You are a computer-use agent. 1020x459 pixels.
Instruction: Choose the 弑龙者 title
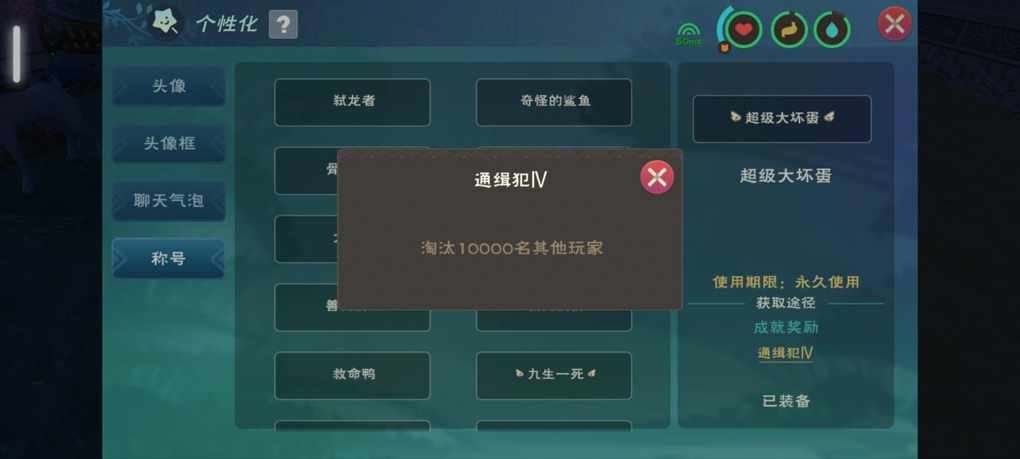click(352, 102)
